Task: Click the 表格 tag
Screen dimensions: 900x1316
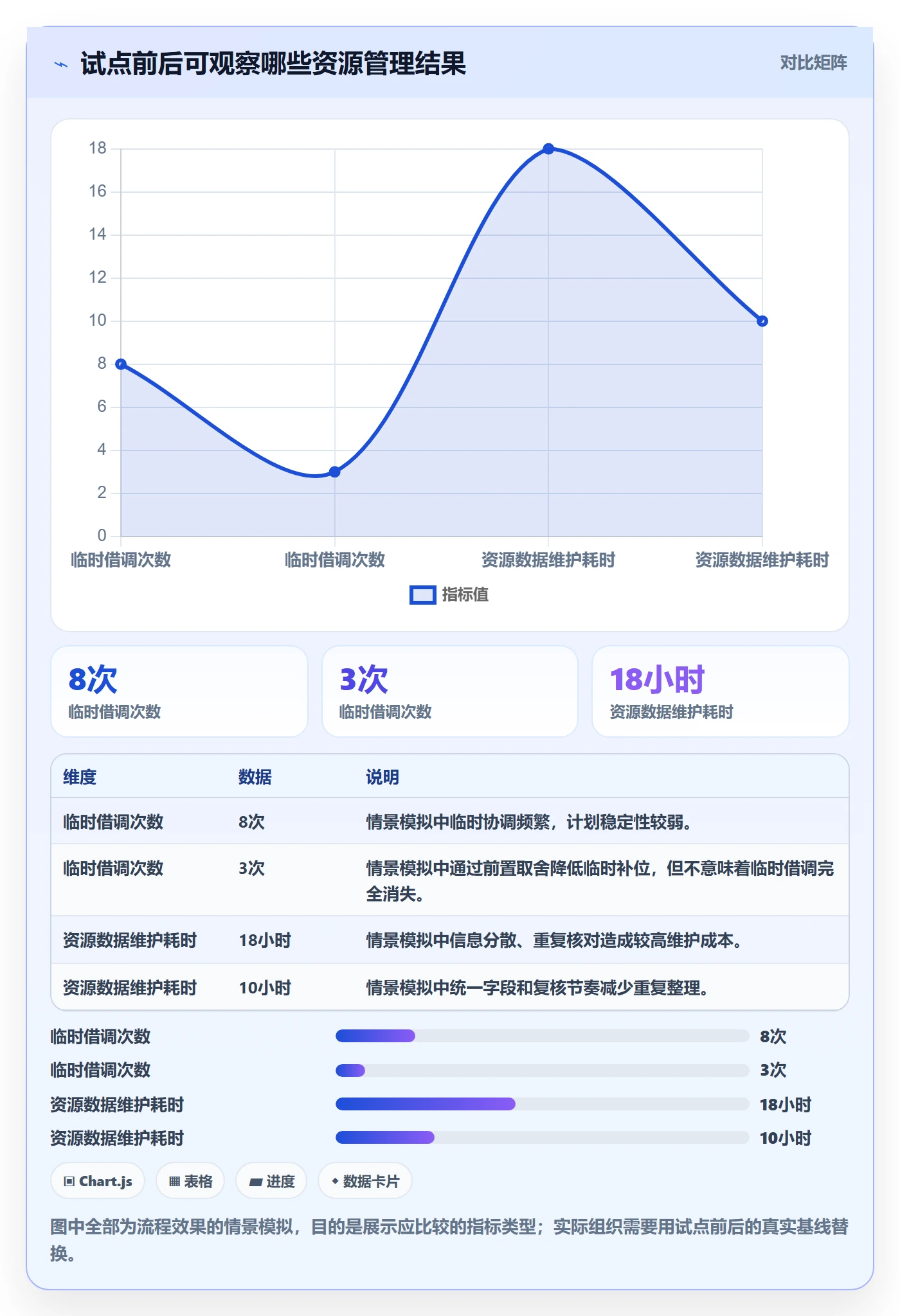Action: [x=190, y=1181]
